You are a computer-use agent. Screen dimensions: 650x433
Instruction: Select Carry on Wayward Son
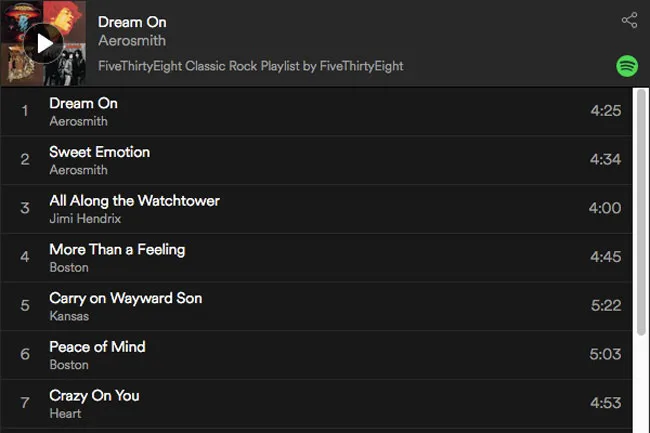tap(316, 306)
